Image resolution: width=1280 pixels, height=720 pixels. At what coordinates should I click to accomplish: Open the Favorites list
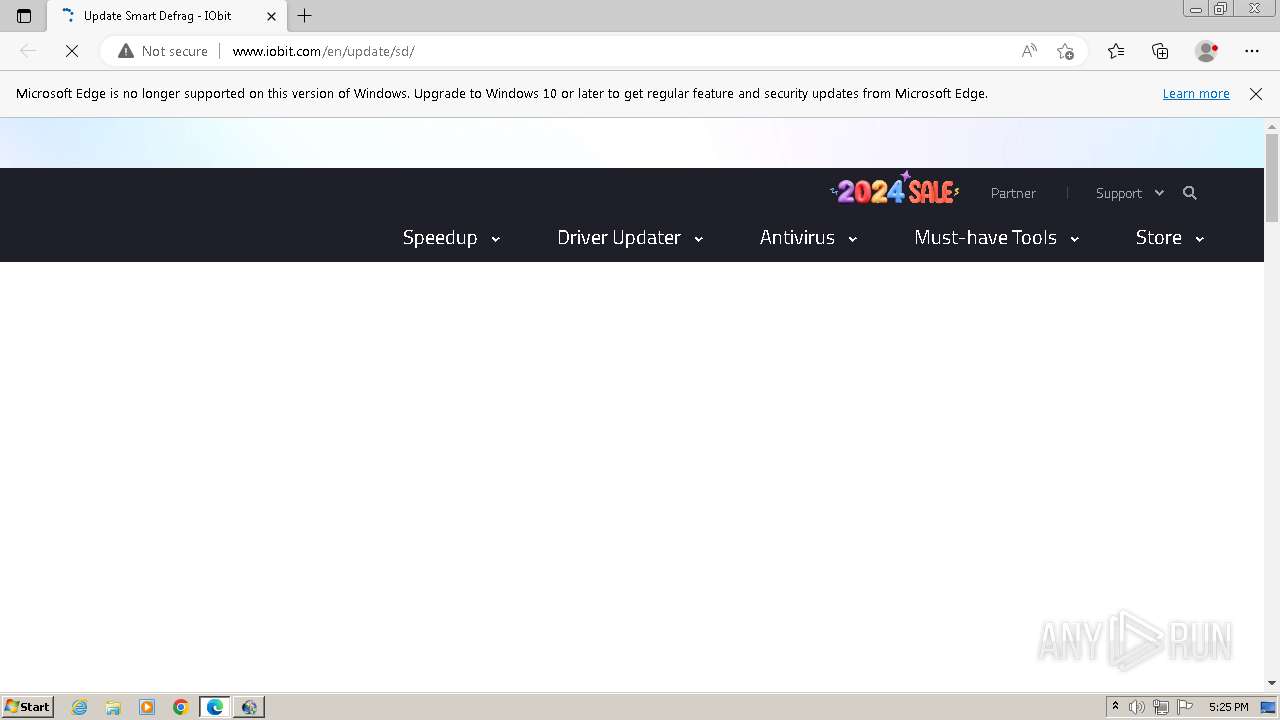pyautogui.click(x=1116, y=51)
